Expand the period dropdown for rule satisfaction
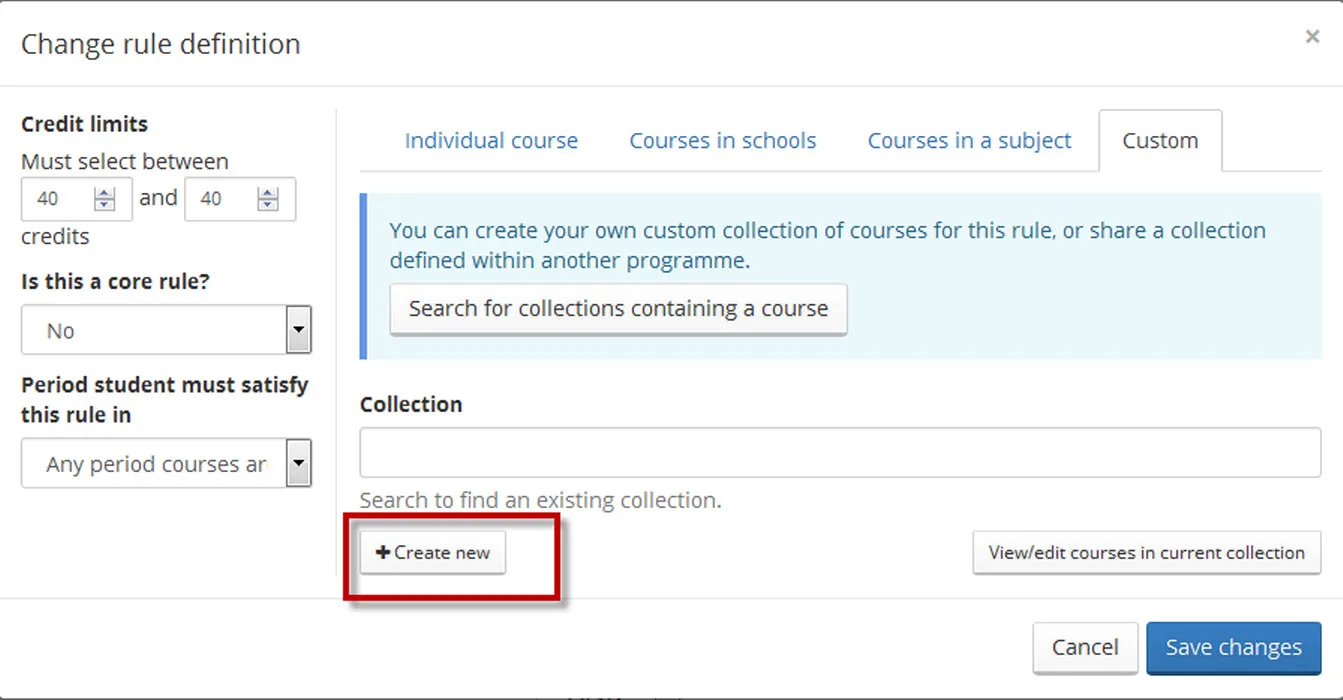This screenshot has width=1343, height=700. [x=166, y=463]
